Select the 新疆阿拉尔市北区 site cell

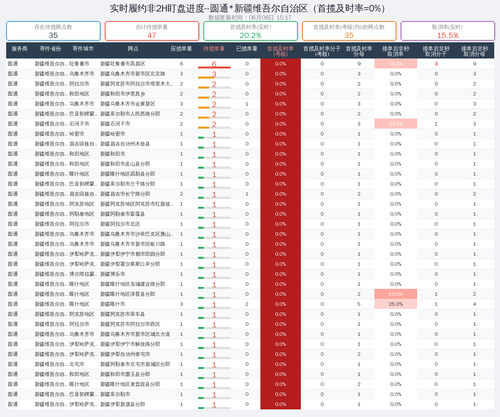coord(120,224)
